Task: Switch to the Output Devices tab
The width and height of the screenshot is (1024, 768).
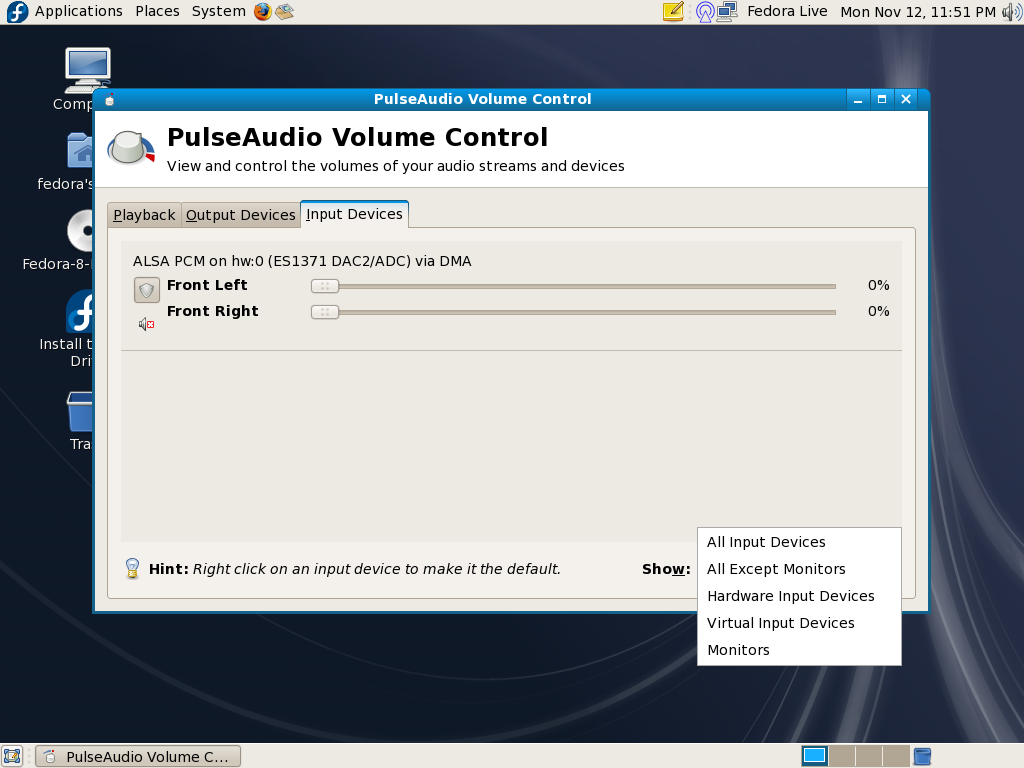Action: click(240, 215)
